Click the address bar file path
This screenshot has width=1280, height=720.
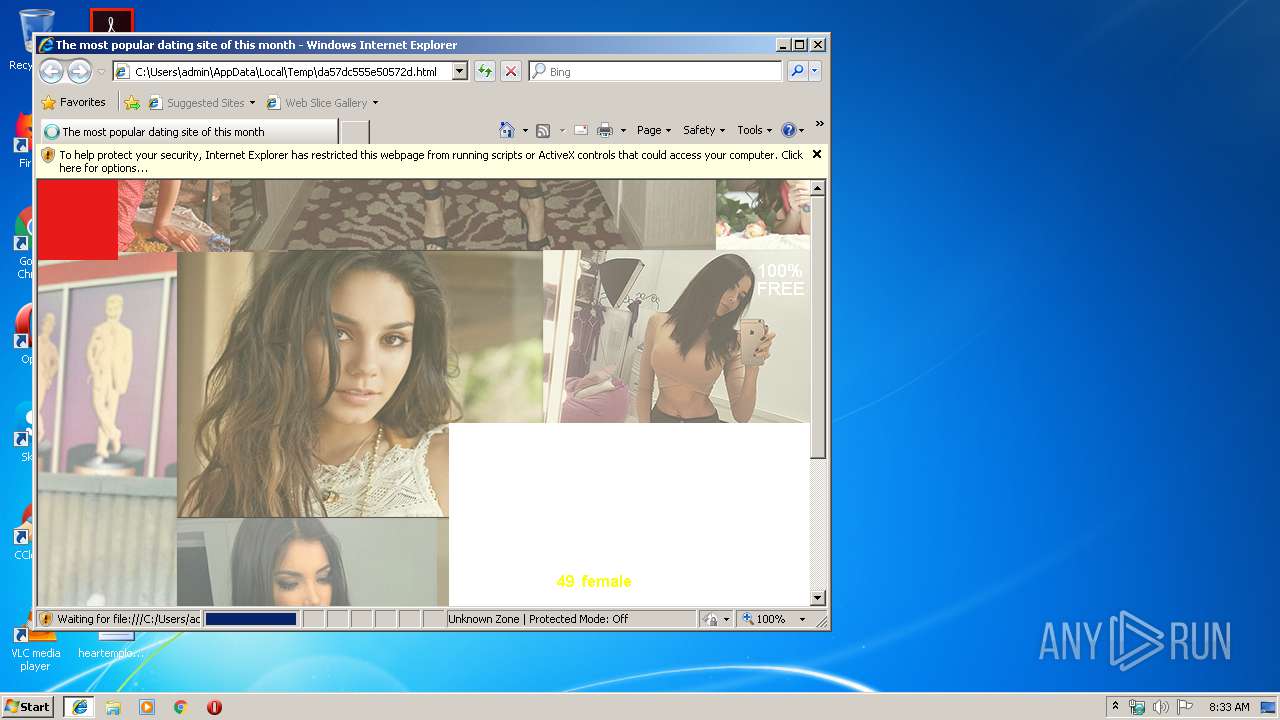[286, 72]
